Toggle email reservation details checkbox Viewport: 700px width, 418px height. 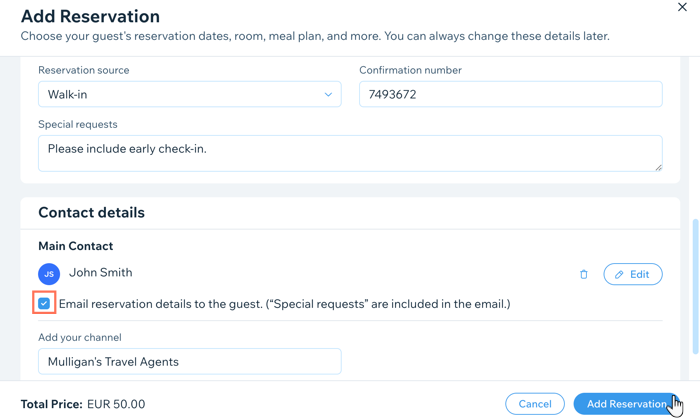44,304
